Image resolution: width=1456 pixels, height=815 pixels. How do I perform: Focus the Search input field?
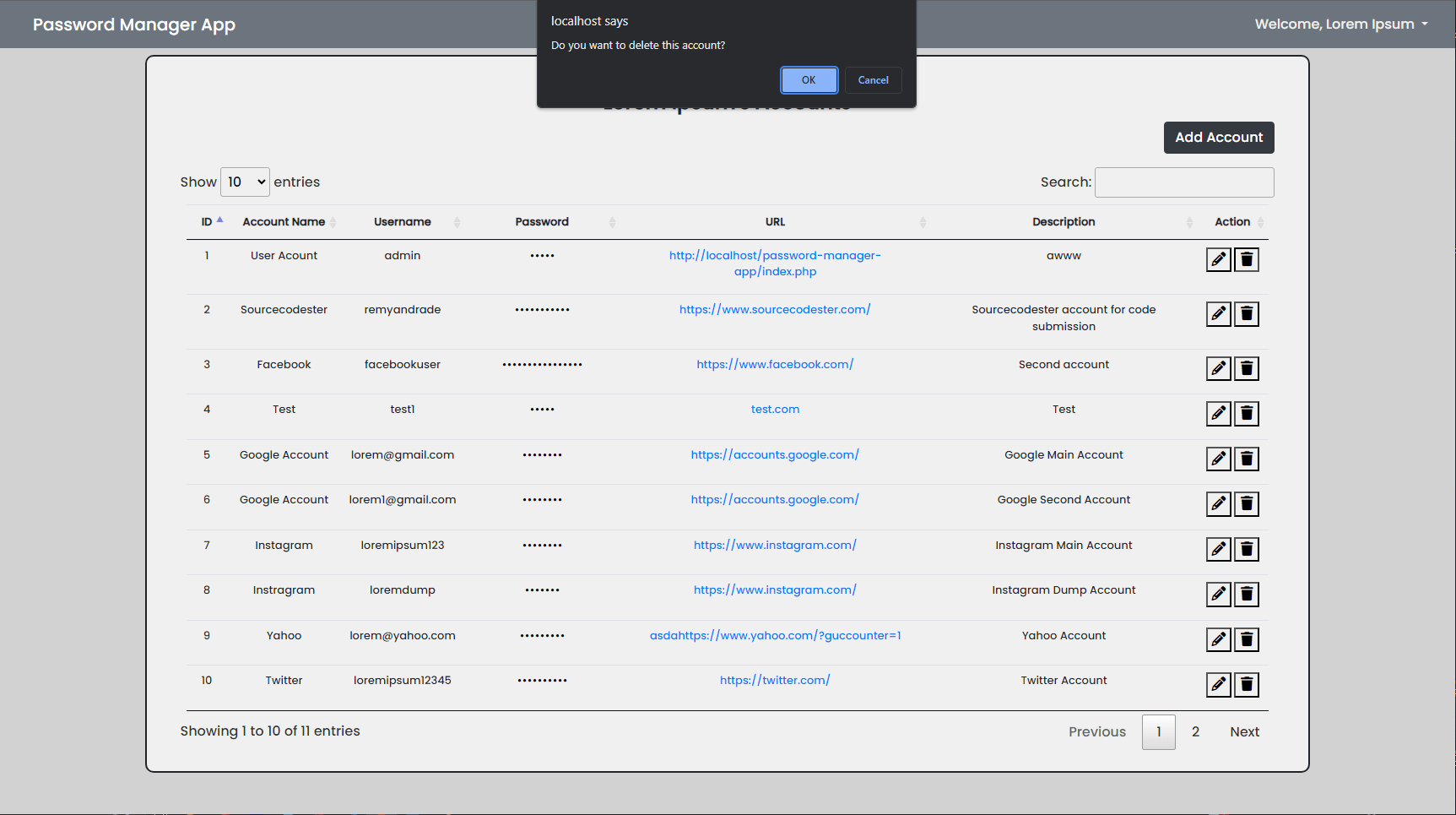tap(1184, 182)
